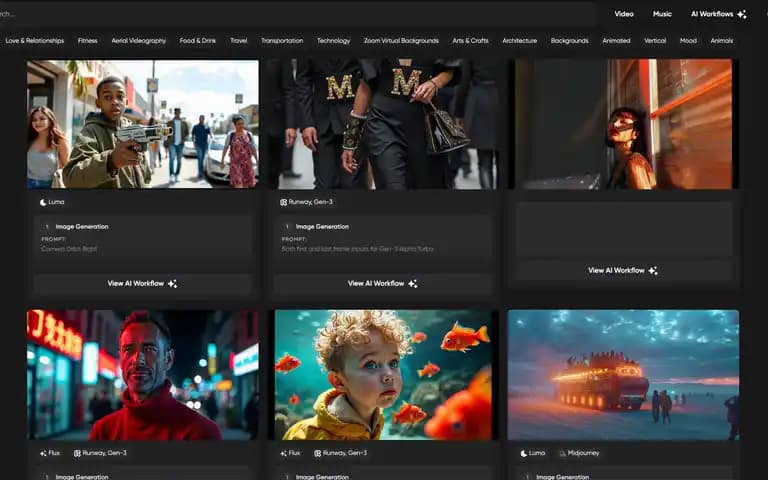Open the Zoom Virtual Backgrounds category
The height and width of the screenshot is (480, 768).
click(401, 41)
